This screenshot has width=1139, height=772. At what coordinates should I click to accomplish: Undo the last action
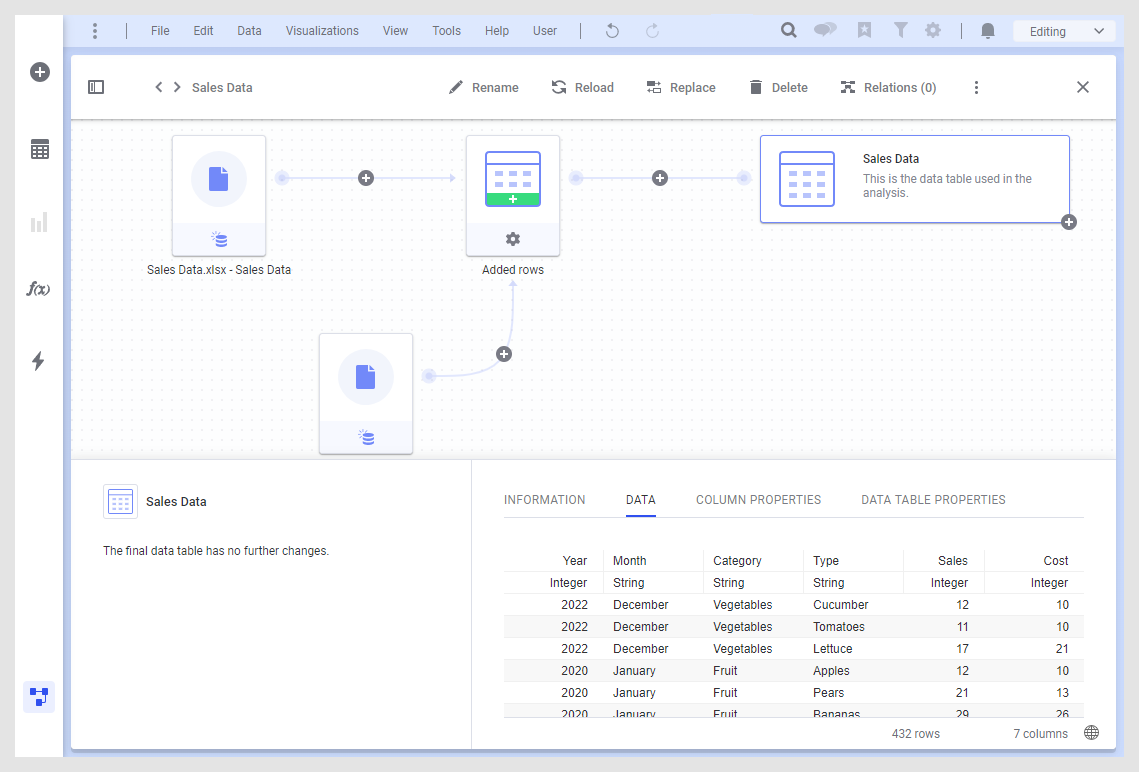612,31
